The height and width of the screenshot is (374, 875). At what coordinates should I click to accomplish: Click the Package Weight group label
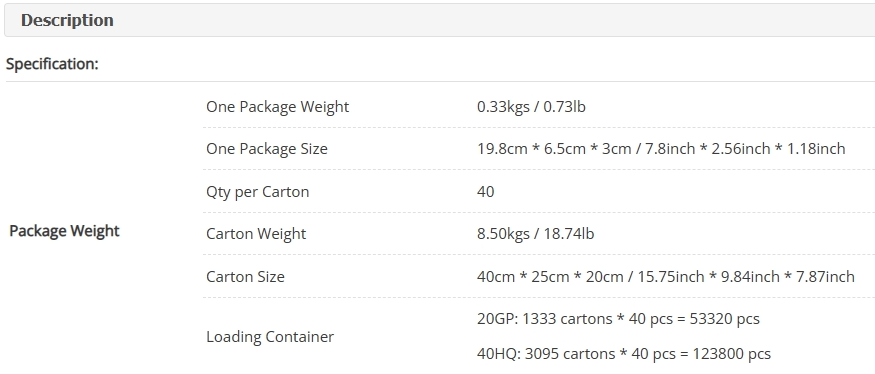tap(64, 231)
